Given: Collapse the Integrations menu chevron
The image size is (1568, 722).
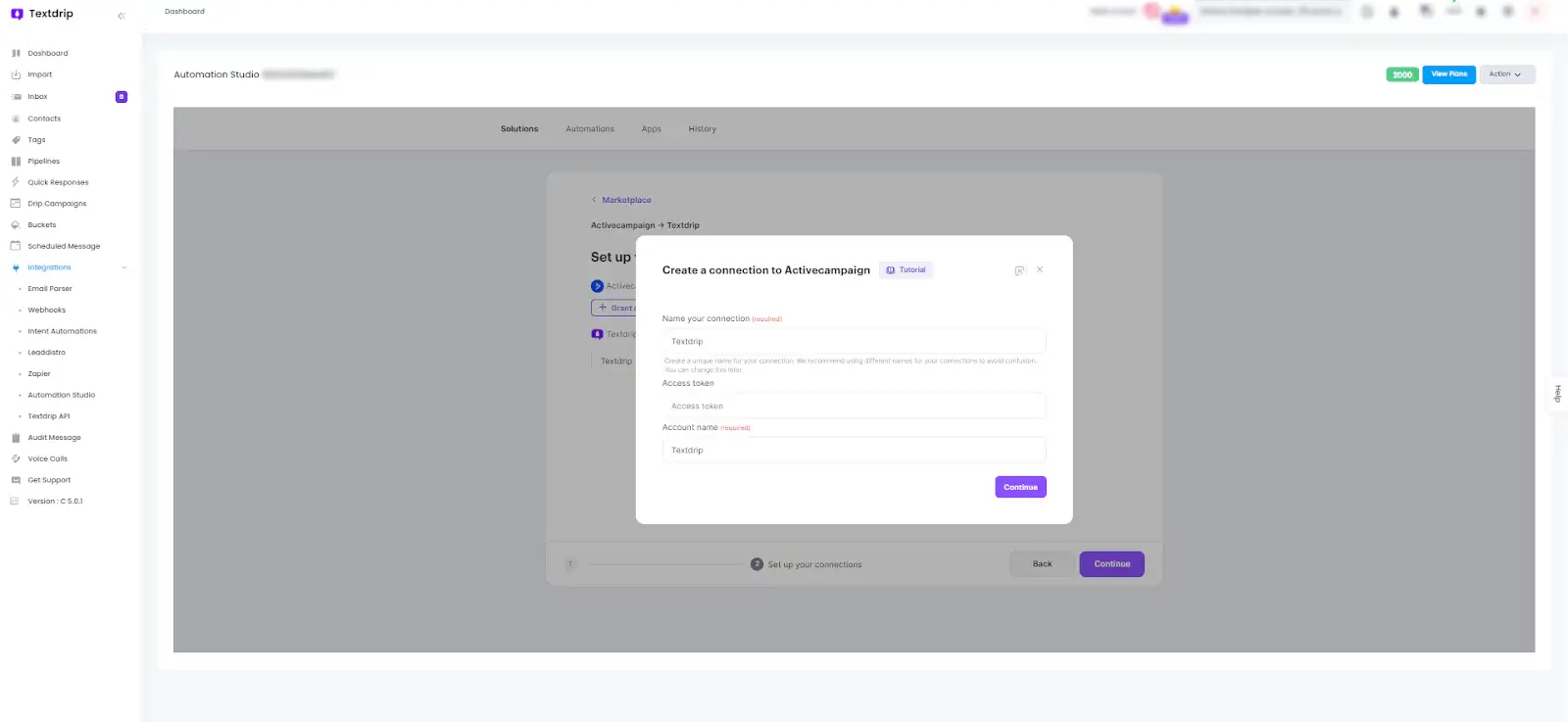Looking at the screenshot, I should 124,267.
